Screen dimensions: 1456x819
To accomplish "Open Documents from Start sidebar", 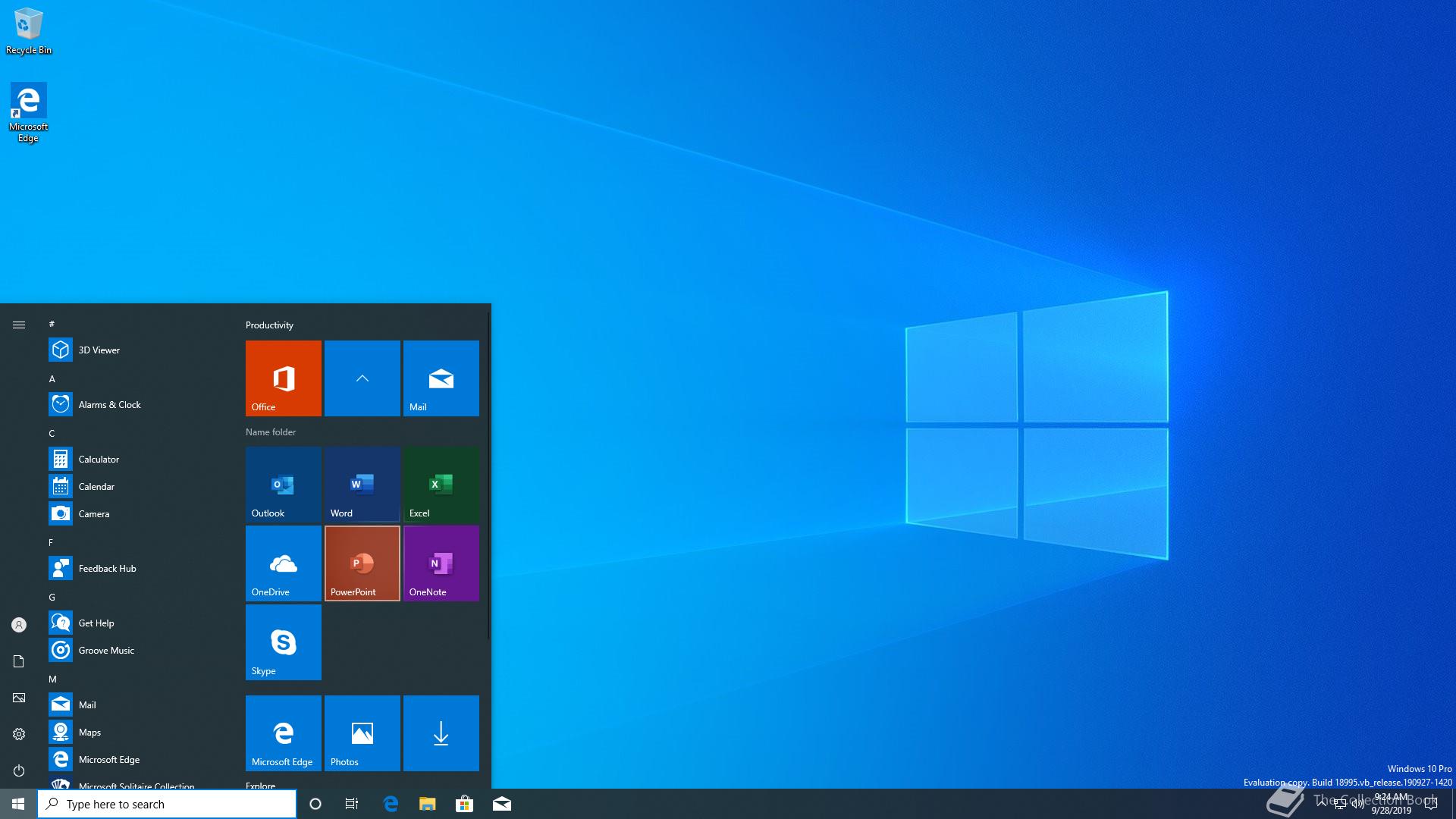I will (x=19, y=661).
